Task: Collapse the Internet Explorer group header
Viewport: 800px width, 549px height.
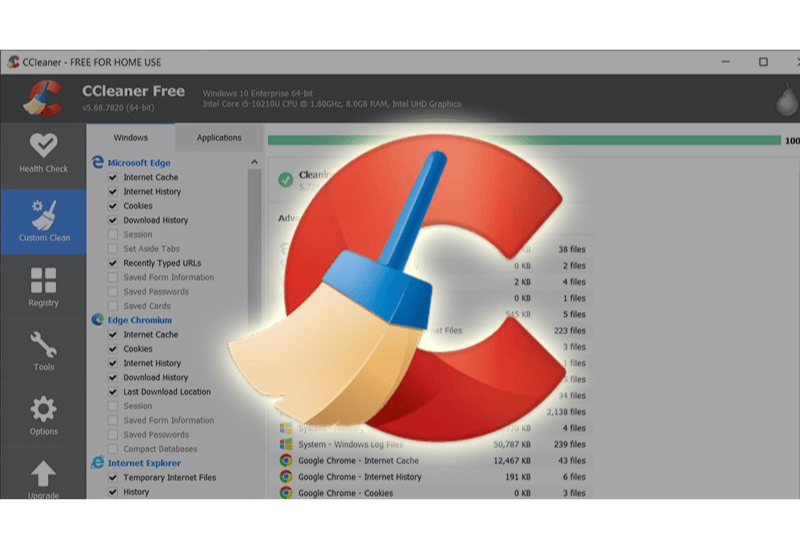Action: pyautogui.click(x=144, y=462)
